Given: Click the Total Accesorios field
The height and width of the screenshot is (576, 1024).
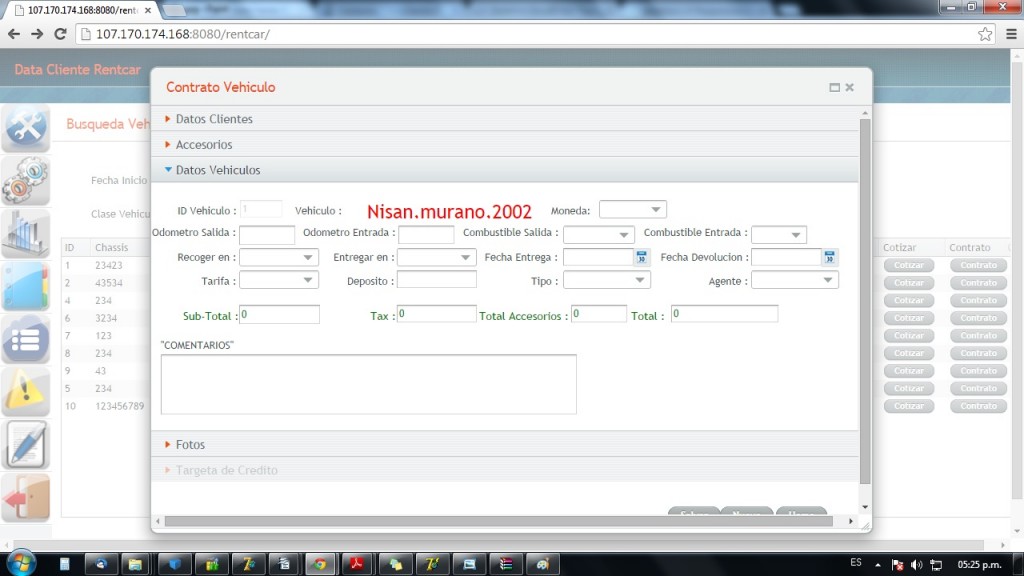Looking at the screenshot, I should pyautogui.click(x=599, y=314).
